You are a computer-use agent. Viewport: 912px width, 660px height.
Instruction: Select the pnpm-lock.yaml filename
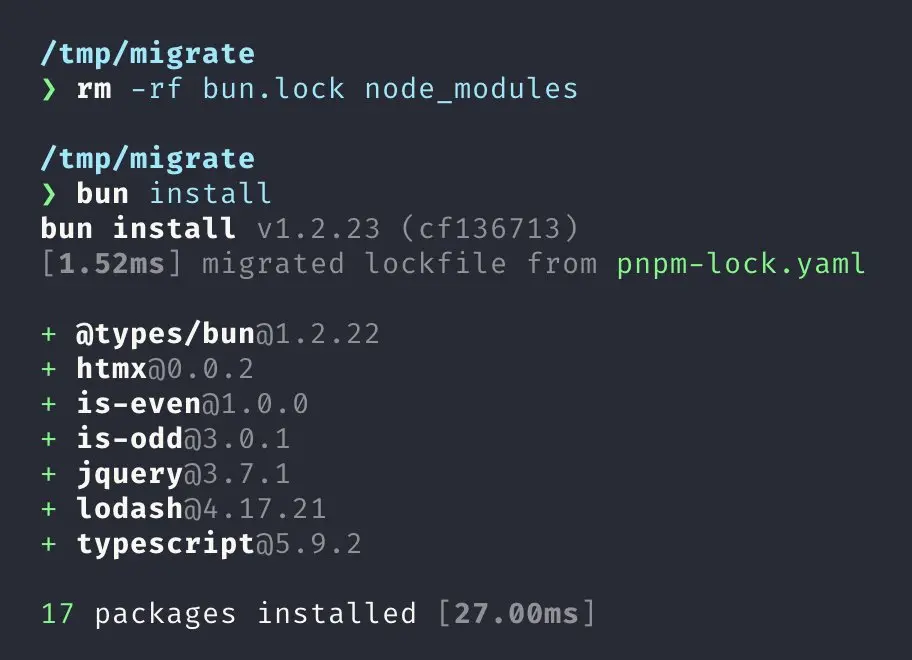(x=741, y=265)
